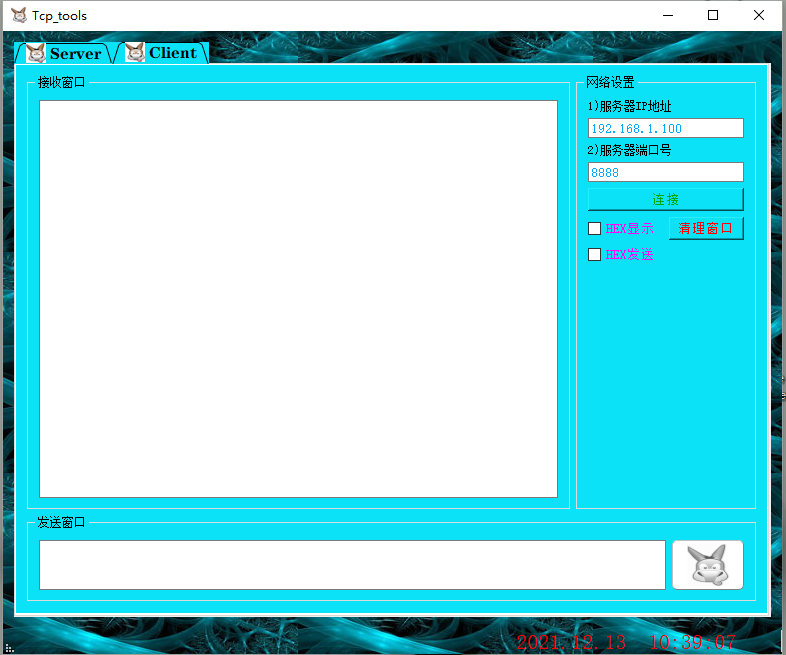The height and width of the screenshot is (655, 786).
Task: Click the 1)服务器IP地址 label
Action: 629,106
